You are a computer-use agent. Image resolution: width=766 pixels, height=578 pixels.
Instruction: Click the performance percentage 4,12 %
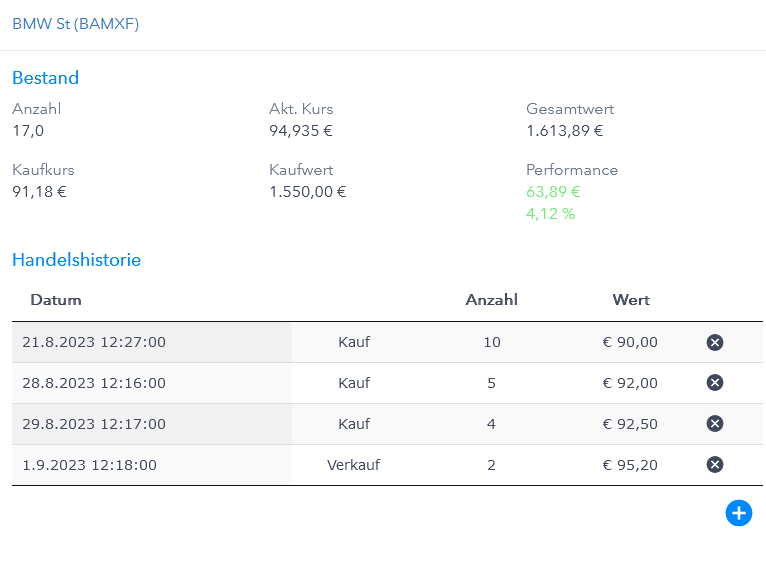[x=551, y=214]
